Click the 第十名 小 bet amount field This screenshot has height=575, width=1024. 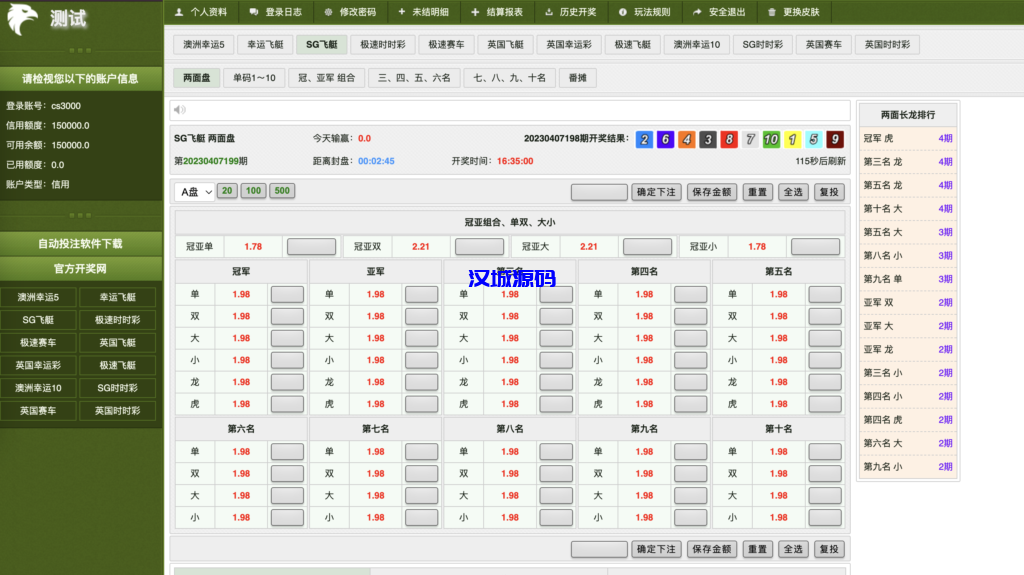click(825, 518)
